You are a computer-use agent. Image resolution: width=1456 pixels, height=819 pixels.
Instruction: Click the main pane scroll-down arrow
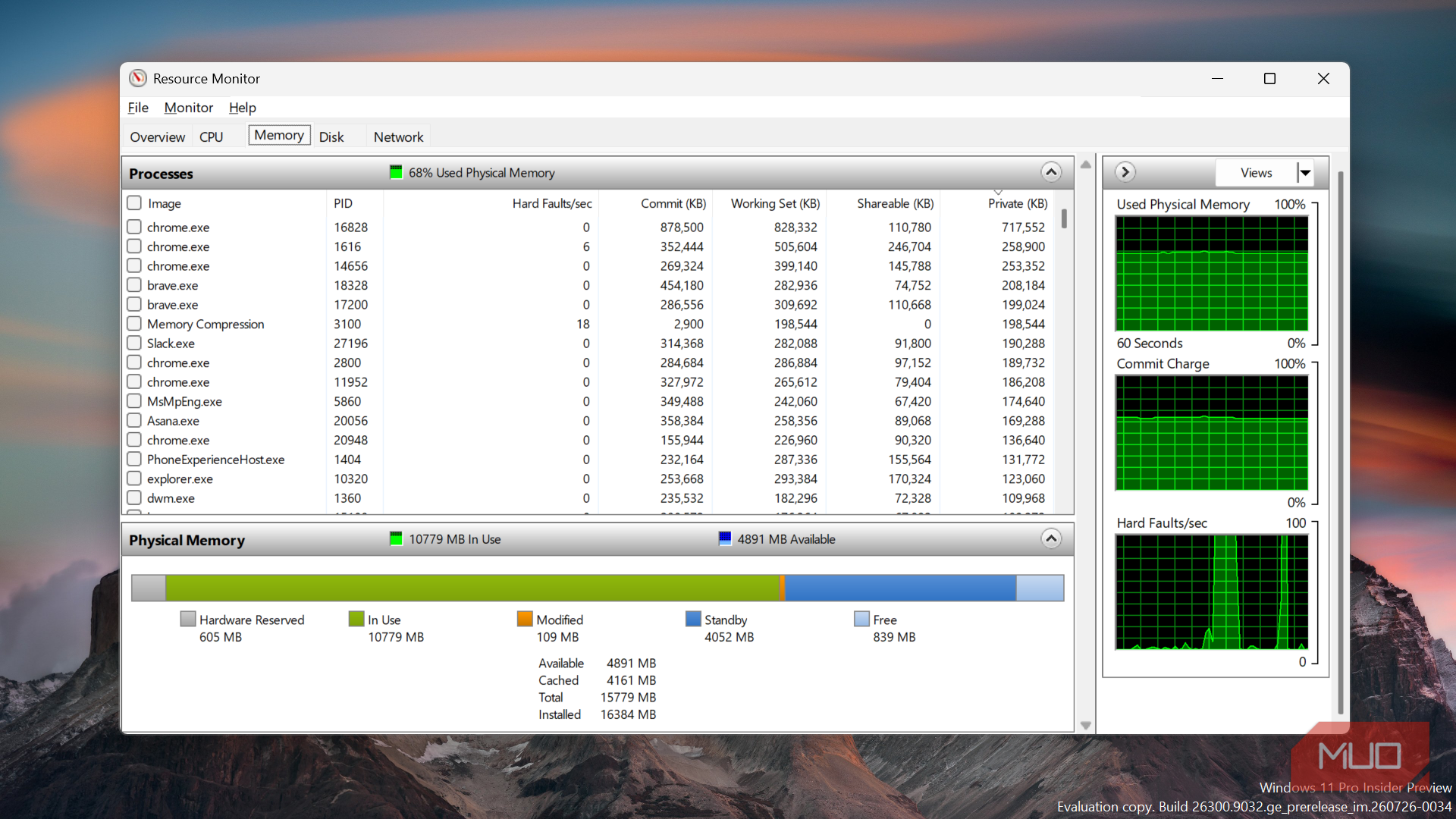1085,726
